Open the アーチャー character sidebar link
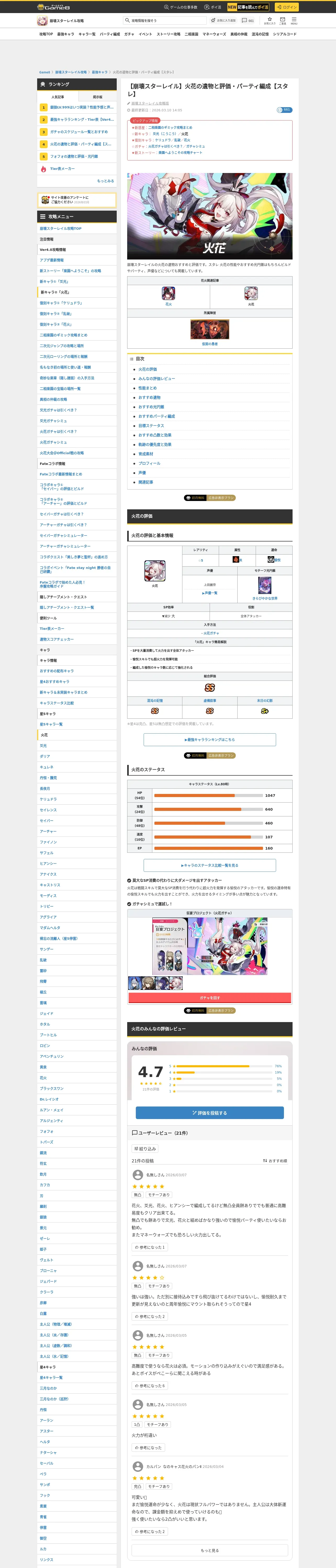 tap(77, 832)
